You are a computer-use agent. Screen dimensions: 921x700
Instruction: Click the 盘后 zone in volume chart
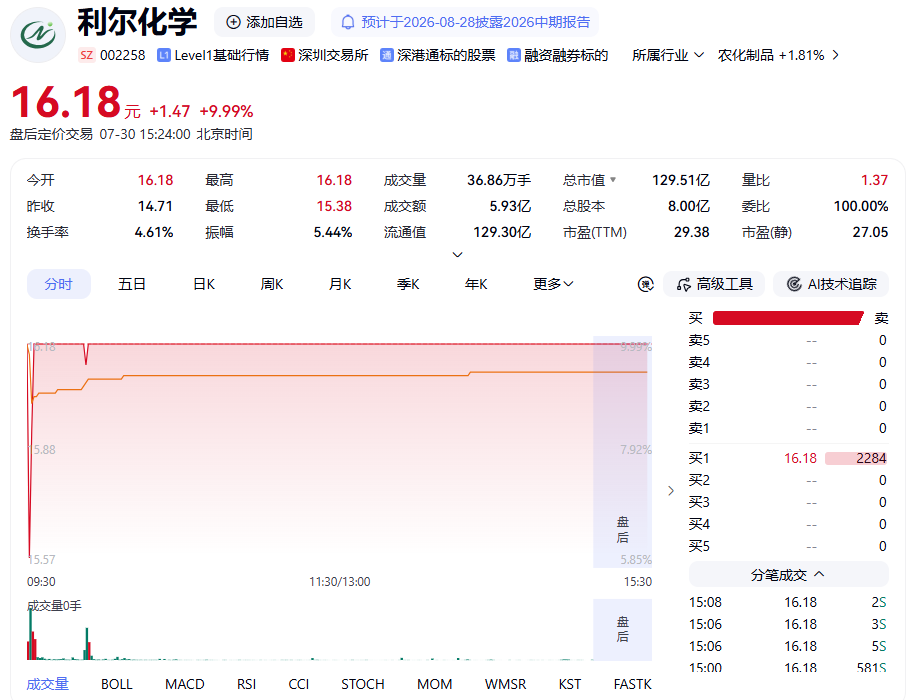tap(623, 630)
